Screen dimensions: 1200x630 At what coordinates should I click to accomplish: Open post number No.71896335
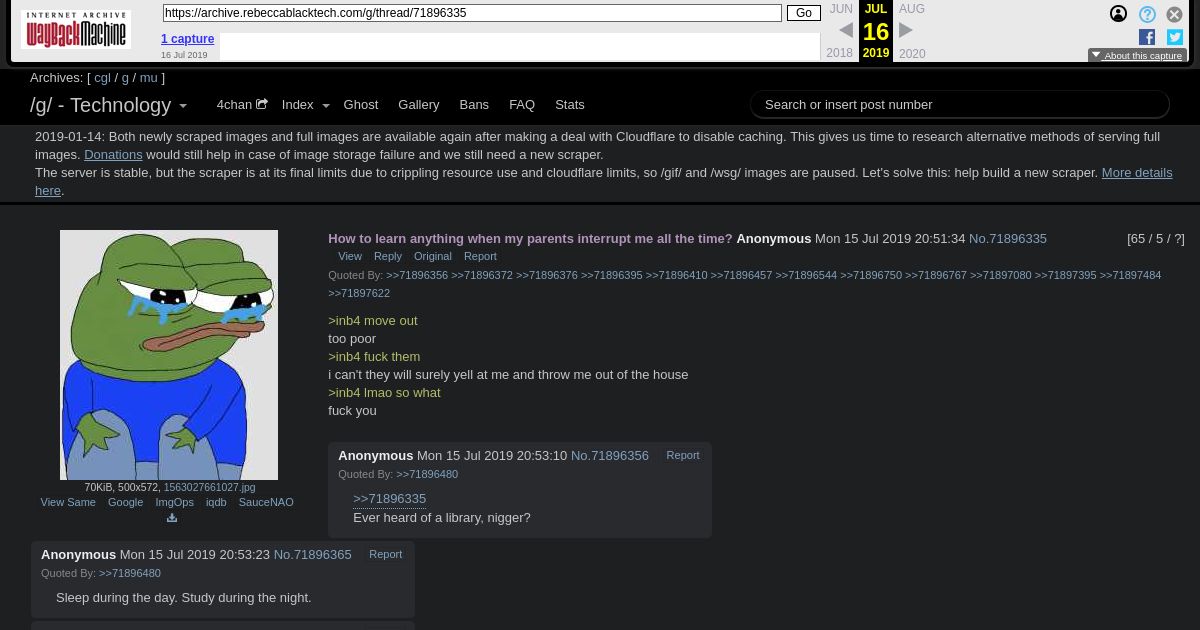click(1008, 238)
